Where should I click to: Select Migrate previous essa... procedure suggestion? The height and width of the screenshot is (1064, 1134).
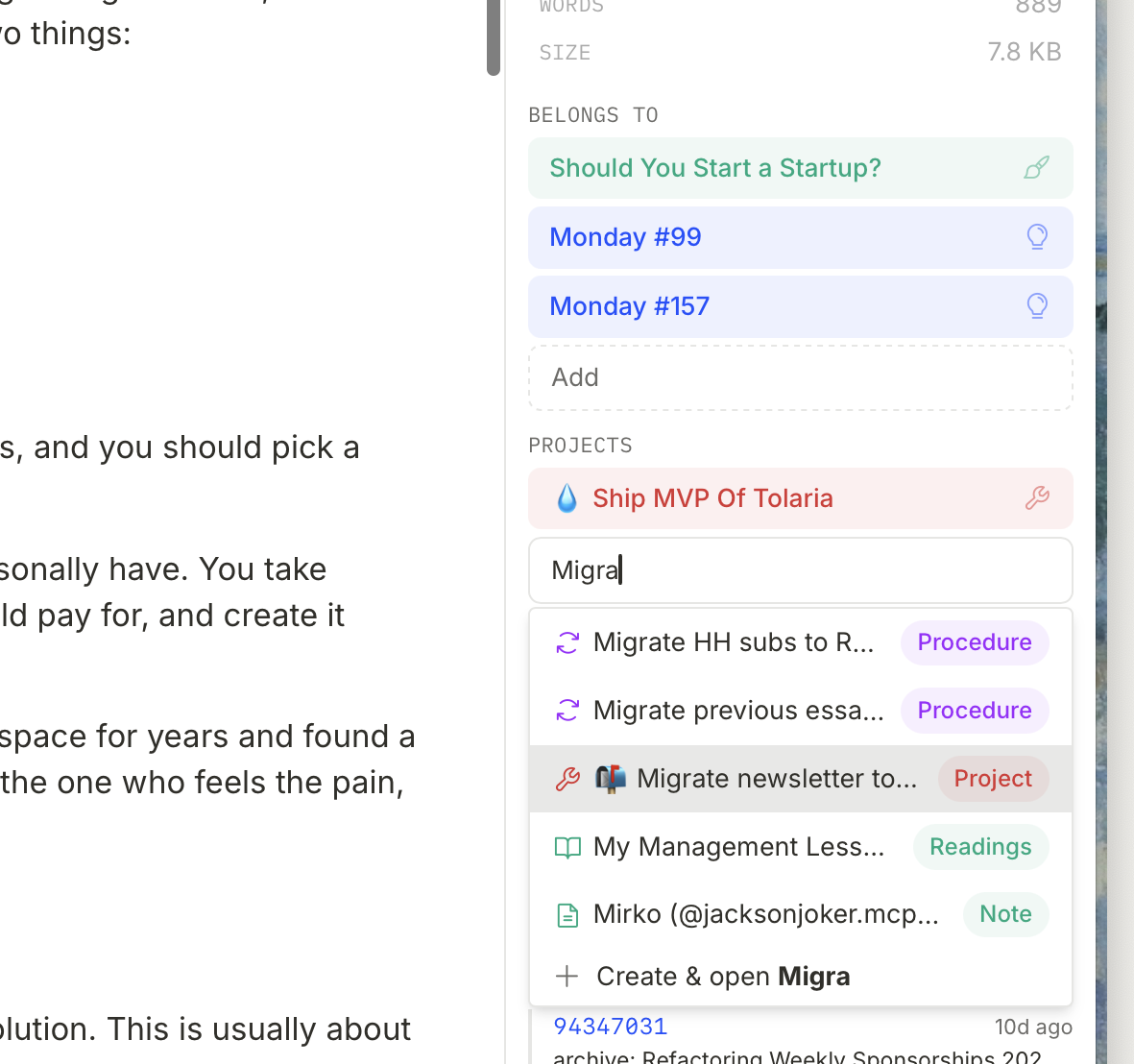point(737,711)
